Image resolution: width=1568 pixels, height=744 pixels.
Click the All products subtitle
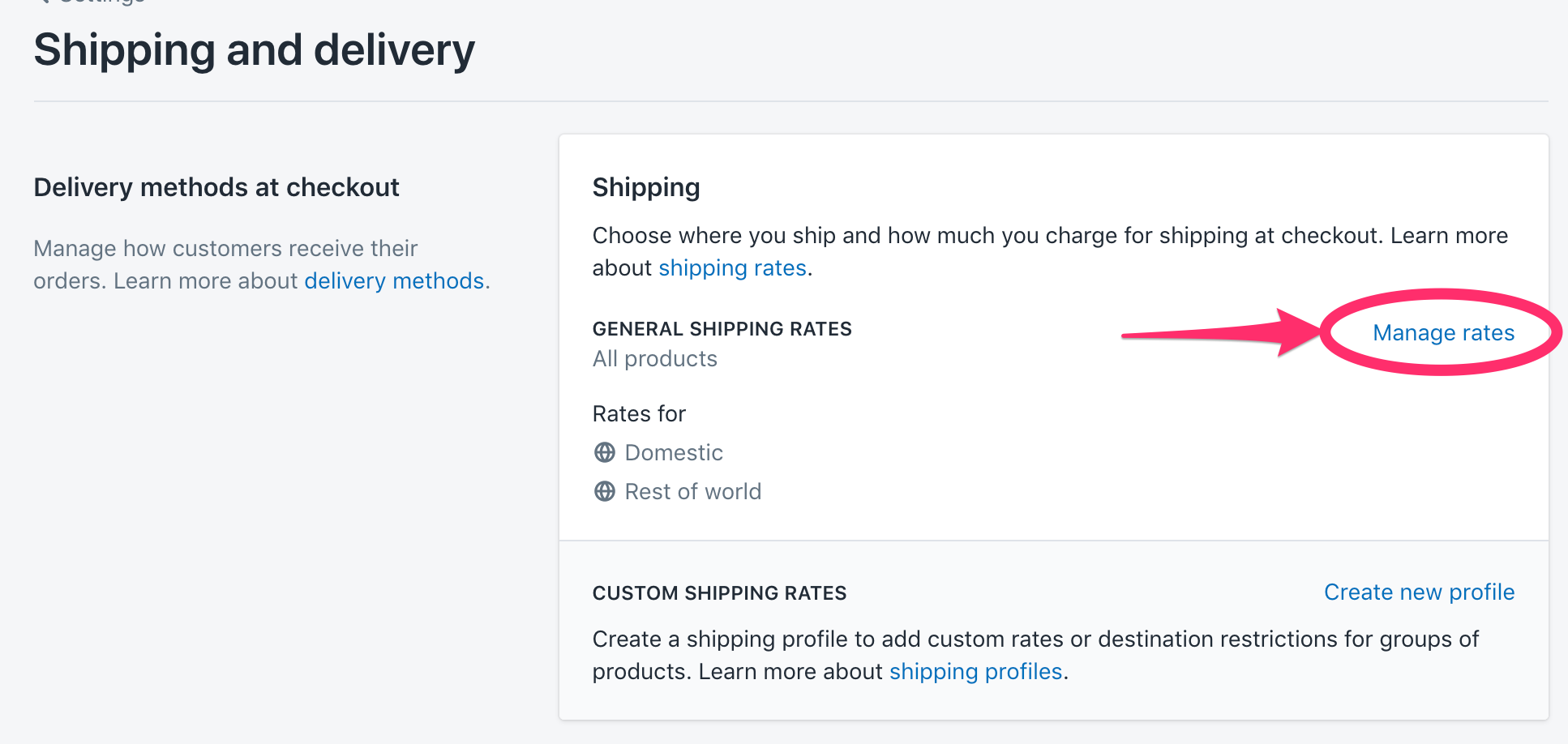point(655,359)
